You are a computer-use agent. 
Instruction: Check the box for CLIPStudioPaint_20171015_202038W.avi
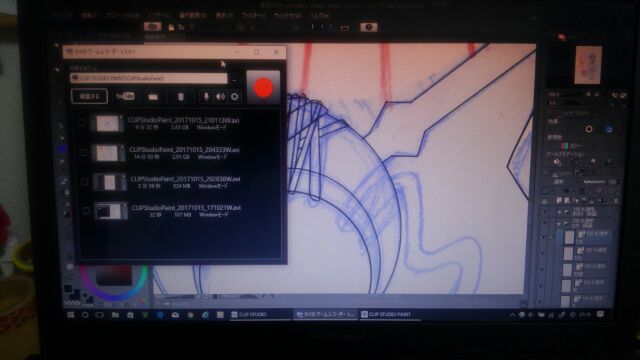(x=84, y=182)
